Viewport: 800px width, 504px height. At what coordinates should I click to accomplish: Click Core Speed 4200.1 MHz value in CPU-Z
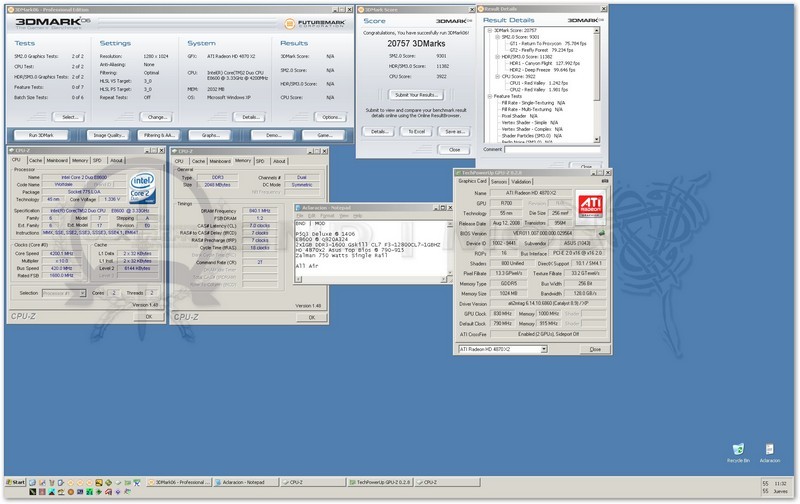[61, 254]
